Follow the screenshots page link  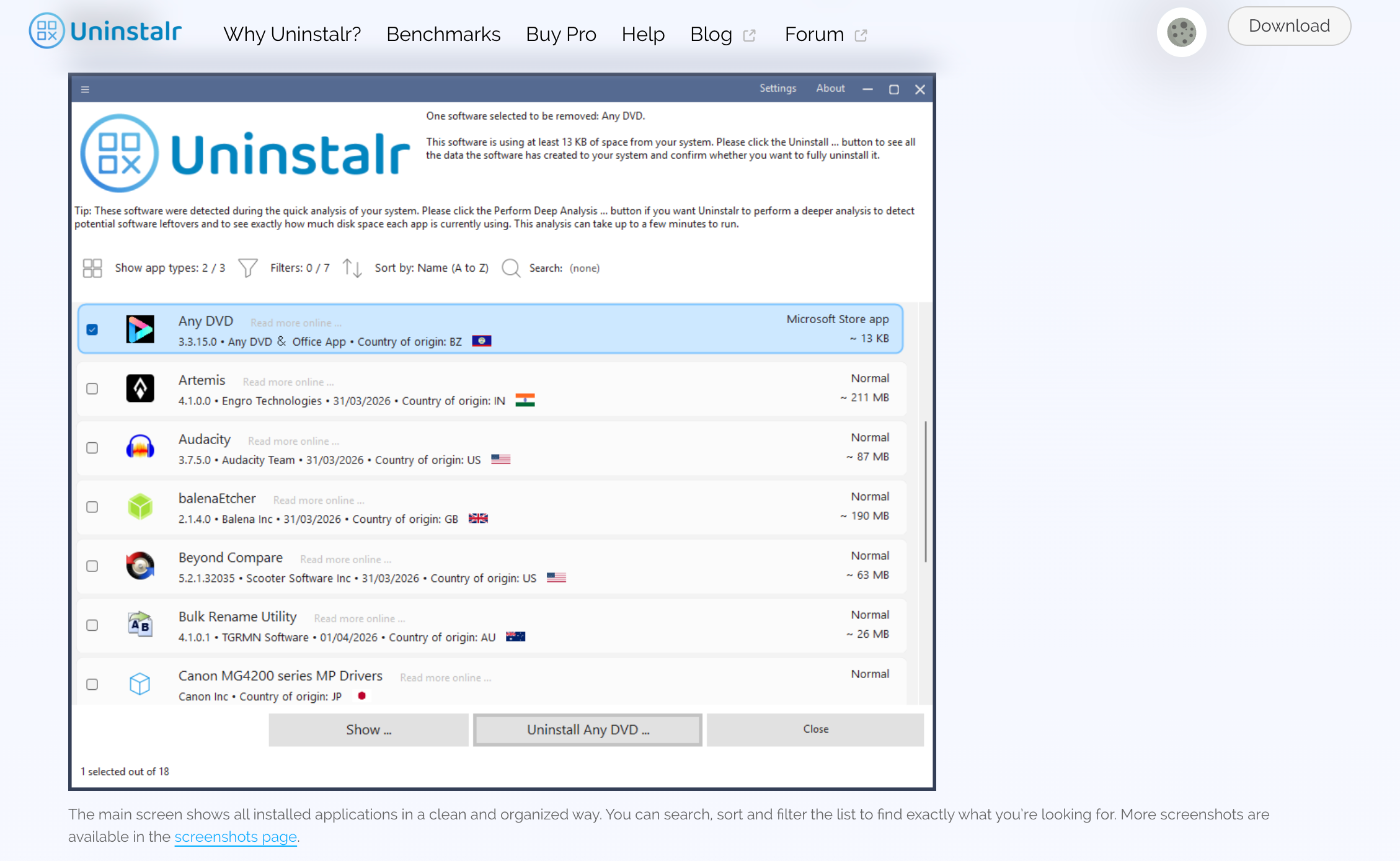coord(236,837)
